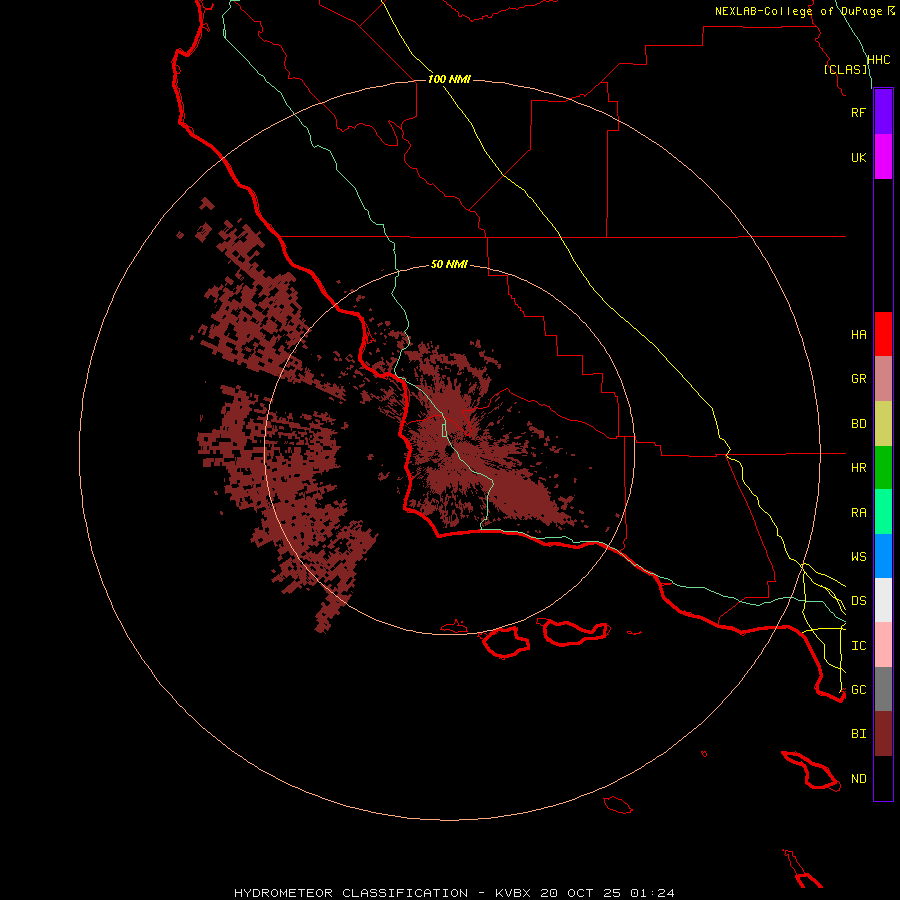Click the RA label in the legend
This screenshot has width=900, height=900.
(x=858, y=513)
